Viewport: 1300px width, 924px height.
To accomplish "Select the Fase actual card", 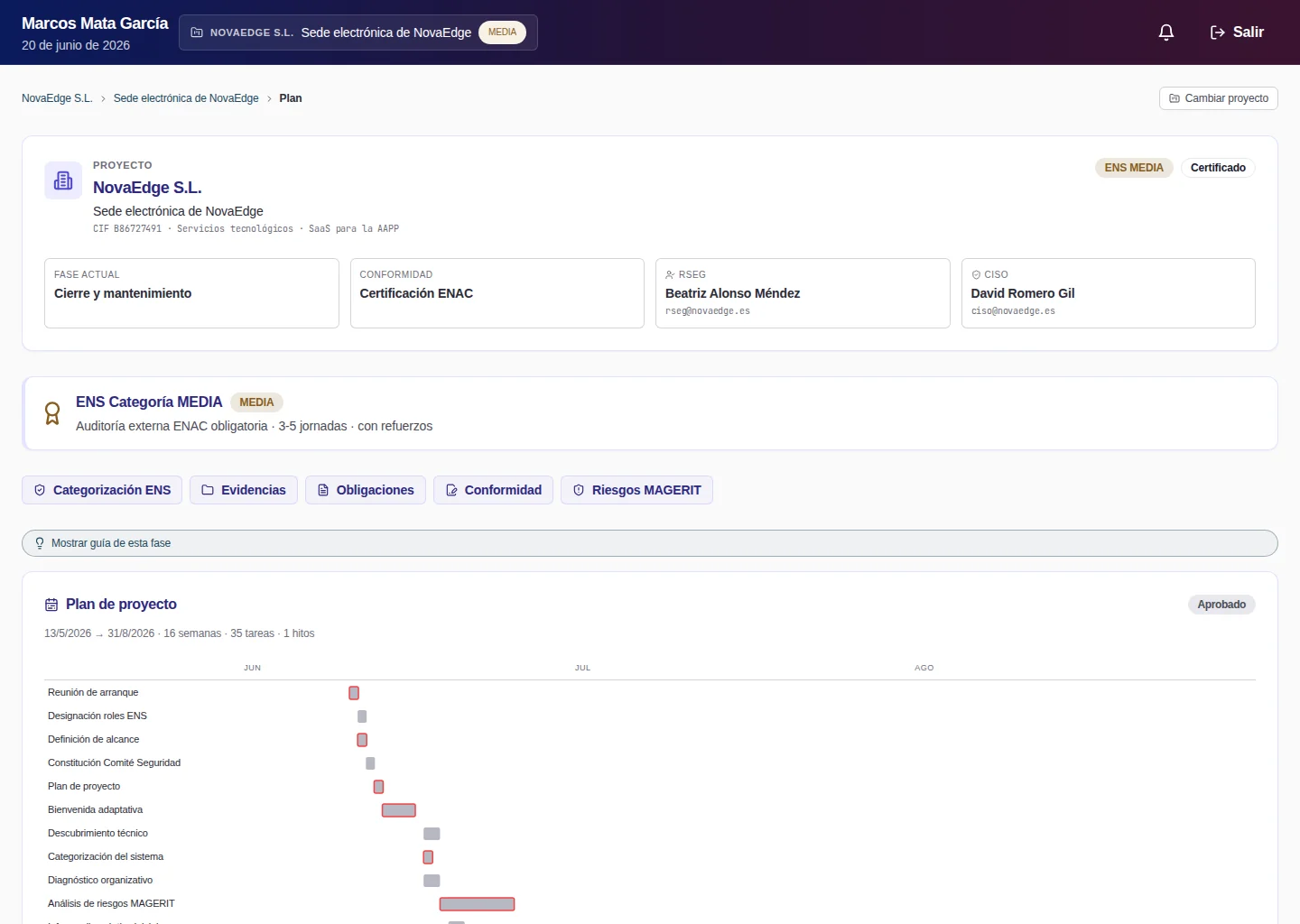I will pyautogui.click(x=191, y=293).
